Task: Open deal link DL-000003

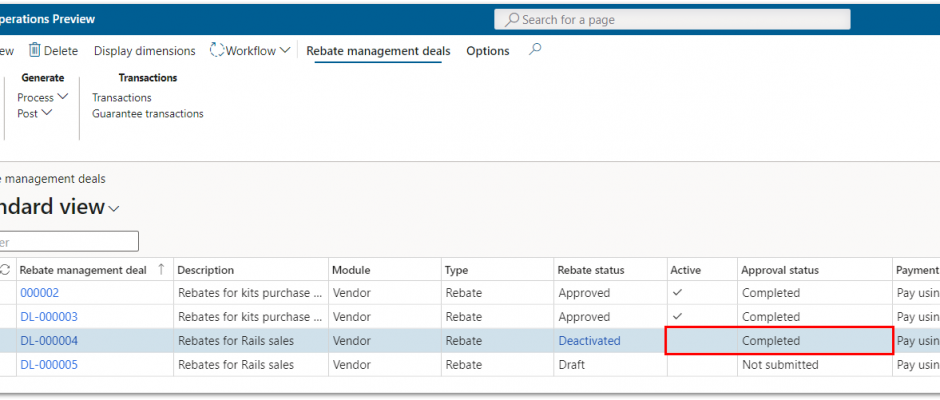Action: click(x=49, y=317)
